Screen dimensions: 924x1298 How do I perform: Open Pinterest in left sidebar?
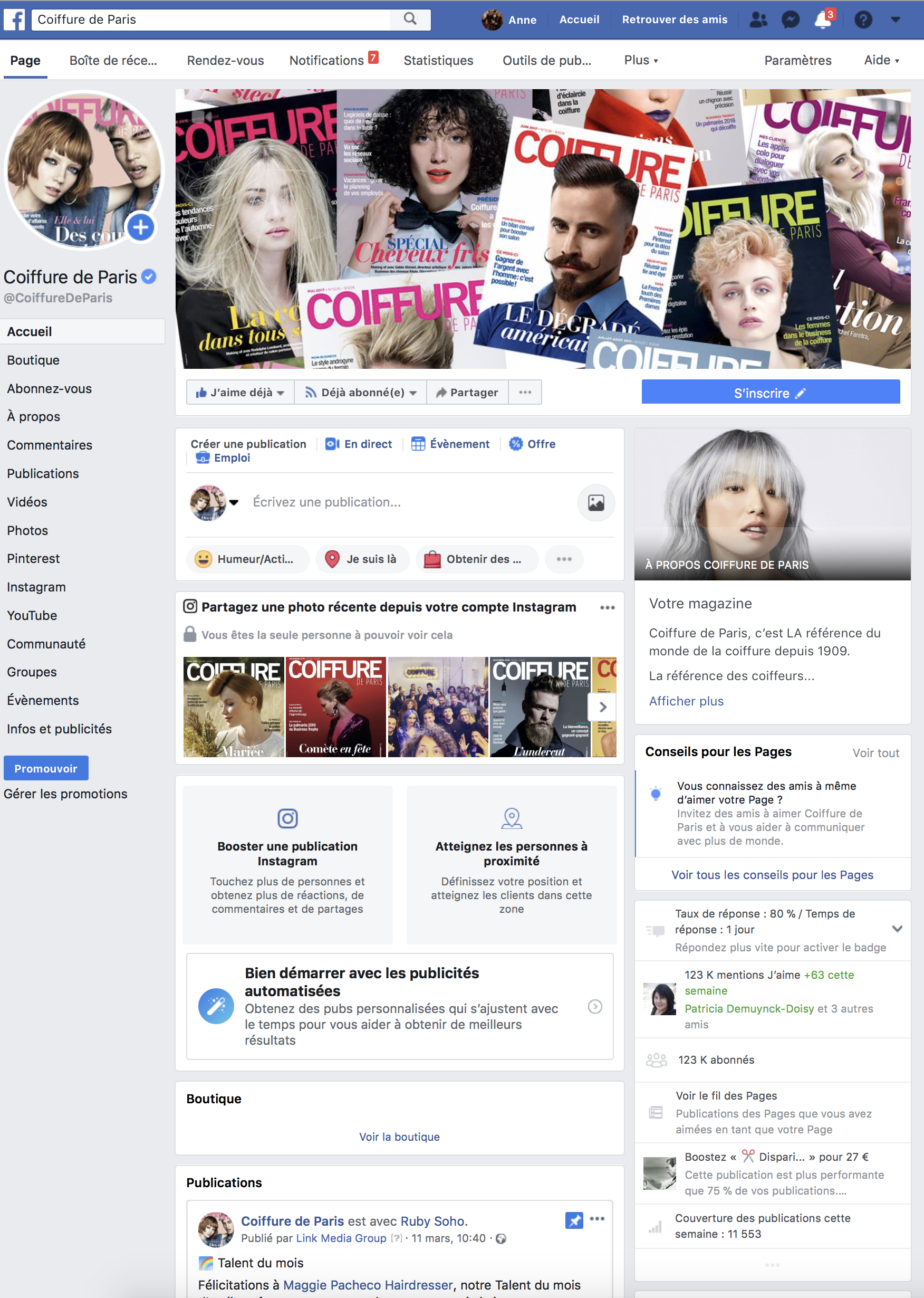click(33, 558)
